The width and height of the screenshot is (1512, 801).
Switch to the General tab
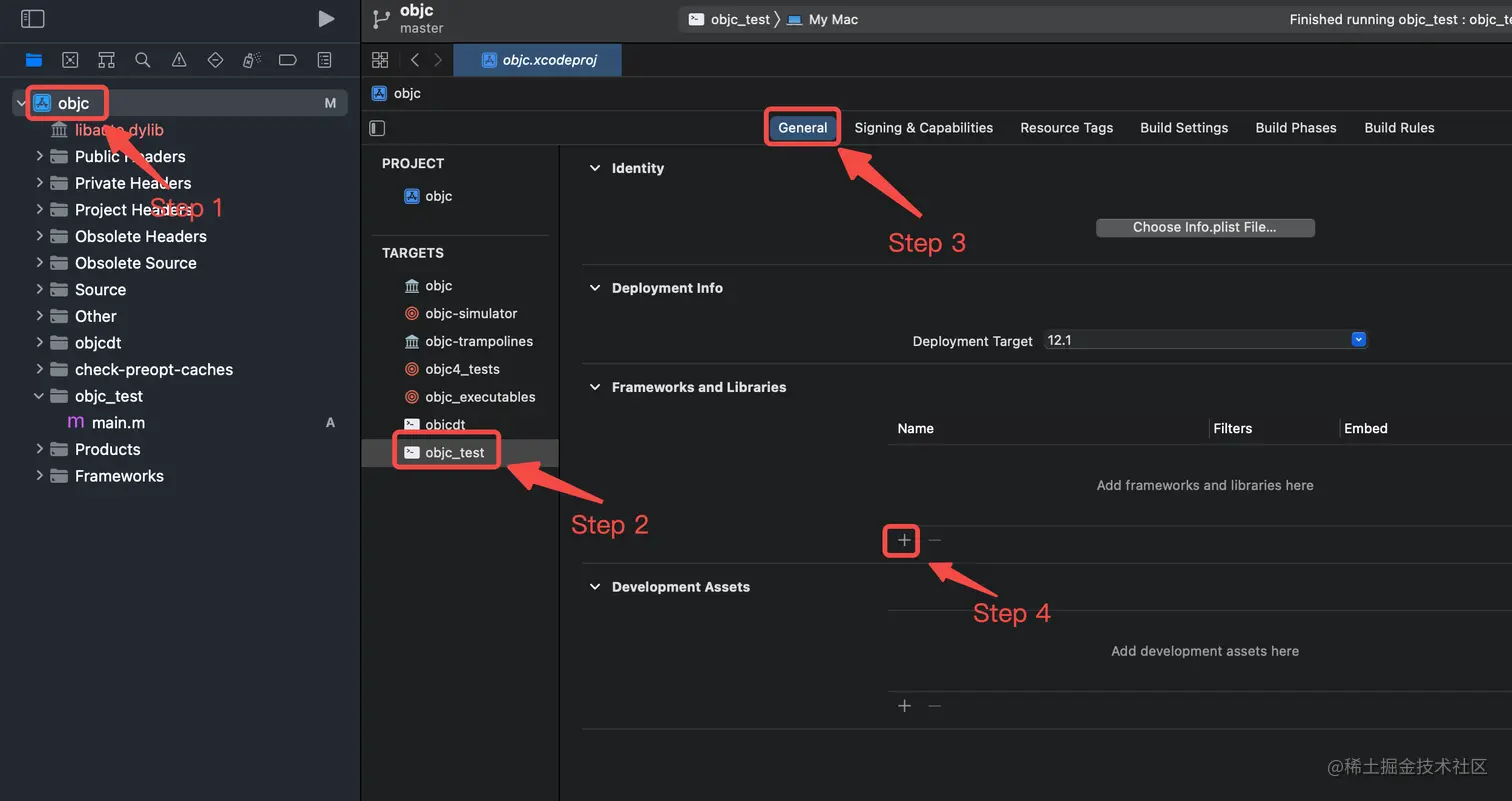pos(803,127)
